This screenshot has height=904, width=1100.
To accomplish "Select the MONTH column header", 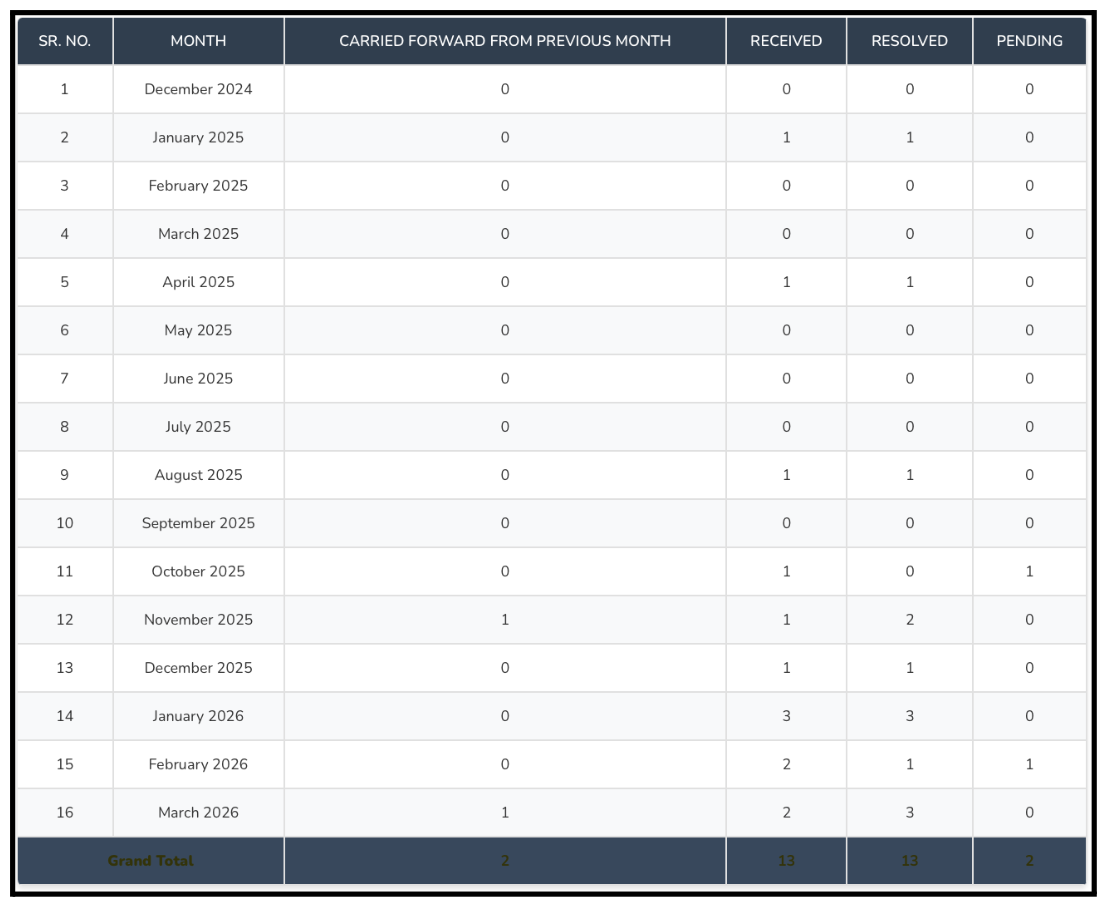I will click(197, 40).
